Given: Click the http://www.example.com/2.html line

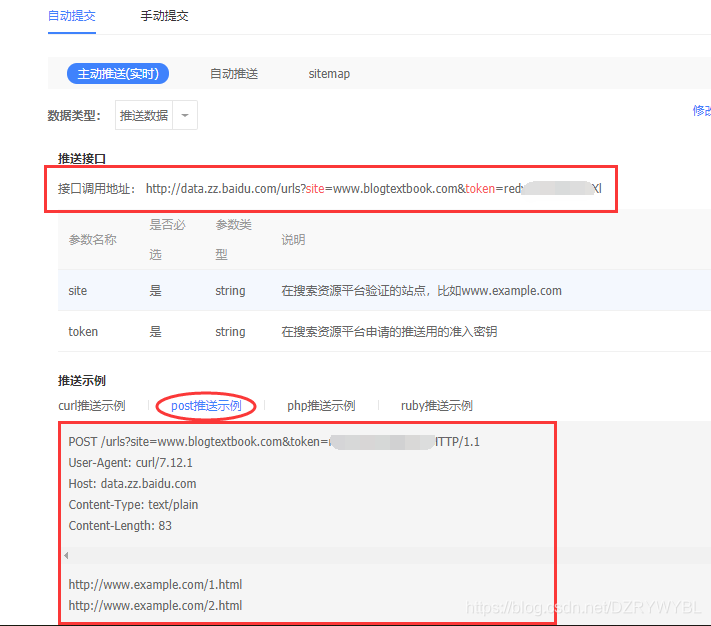Looking at the screenshot, I should (x=155, y=605).
